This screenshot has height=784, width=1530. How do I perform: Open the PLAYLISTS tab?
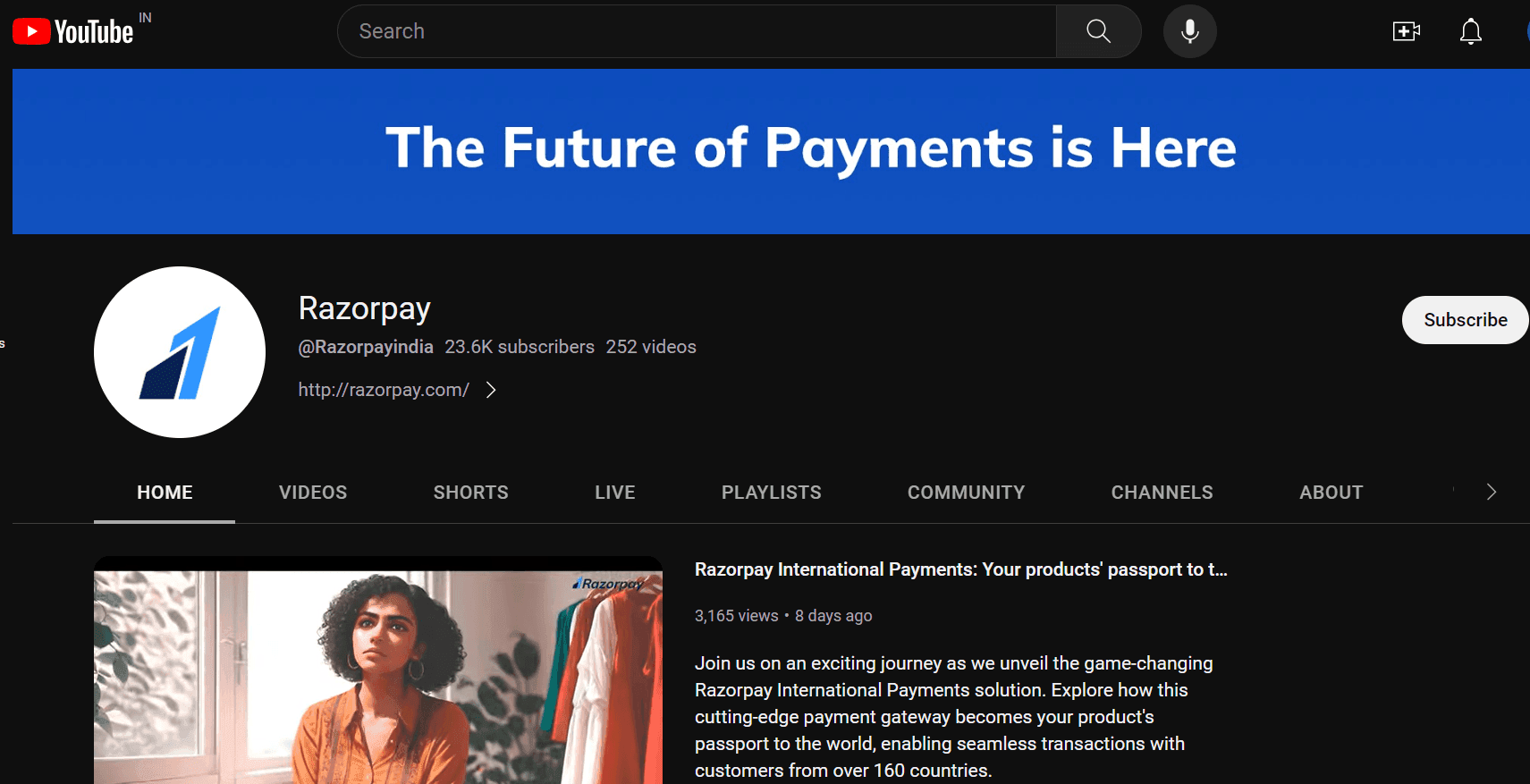point(772,493)
